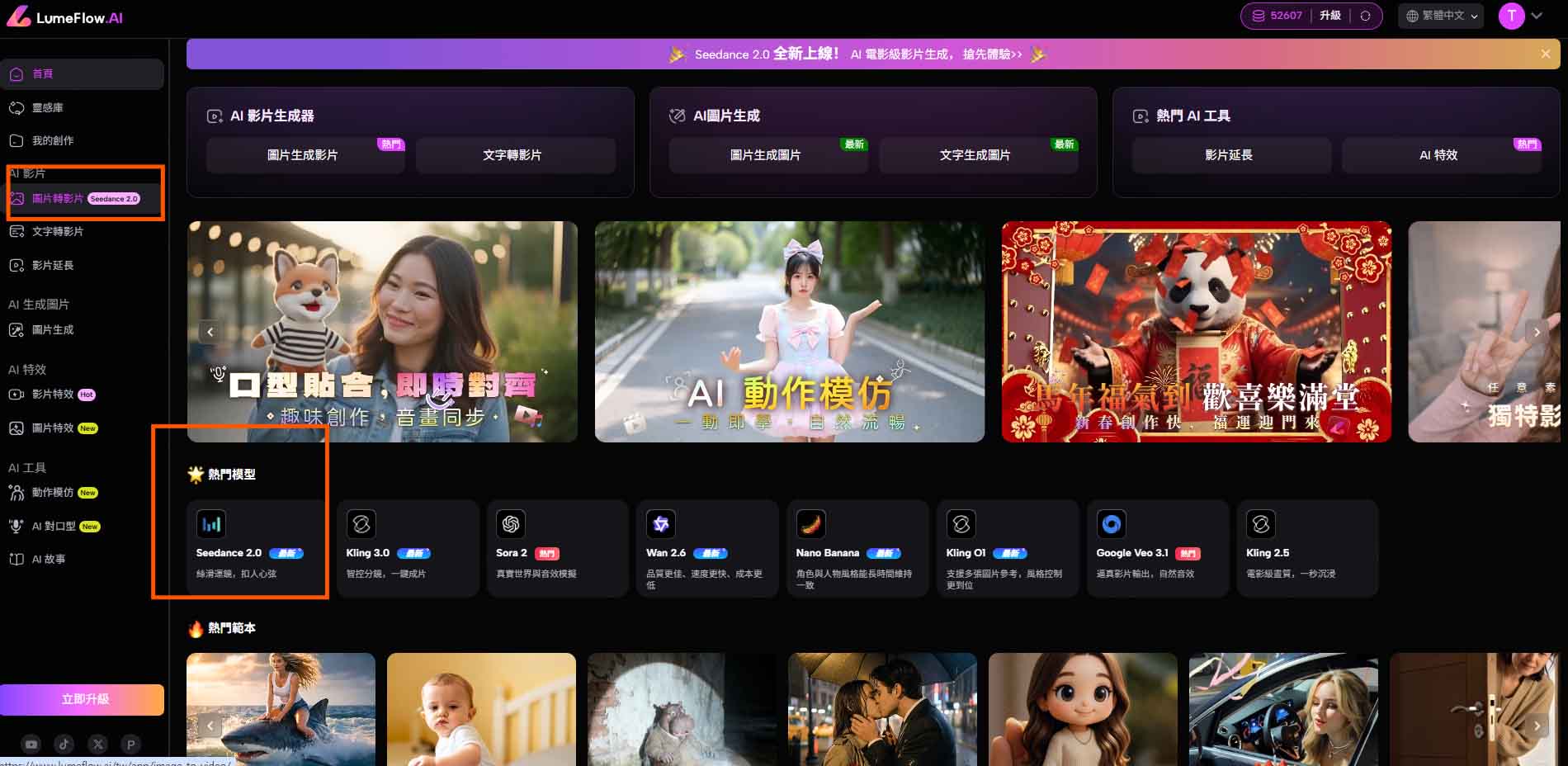Screen dimensions: 1568x766
Task: Click the 立即升級 gradient button
Action: (x=82, y=699)
